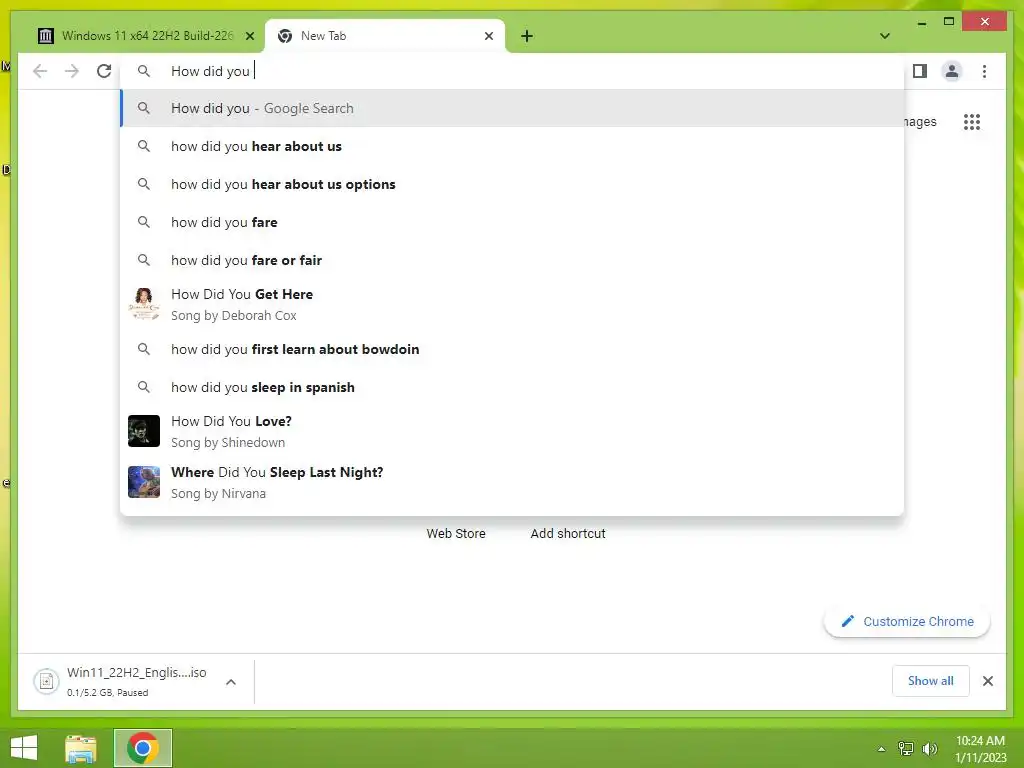Image resolution: width=1024 pixels, height=768 pixels.
Task: Open 'How Did You Love?' by Shinedown
Action: pos(513,431)
